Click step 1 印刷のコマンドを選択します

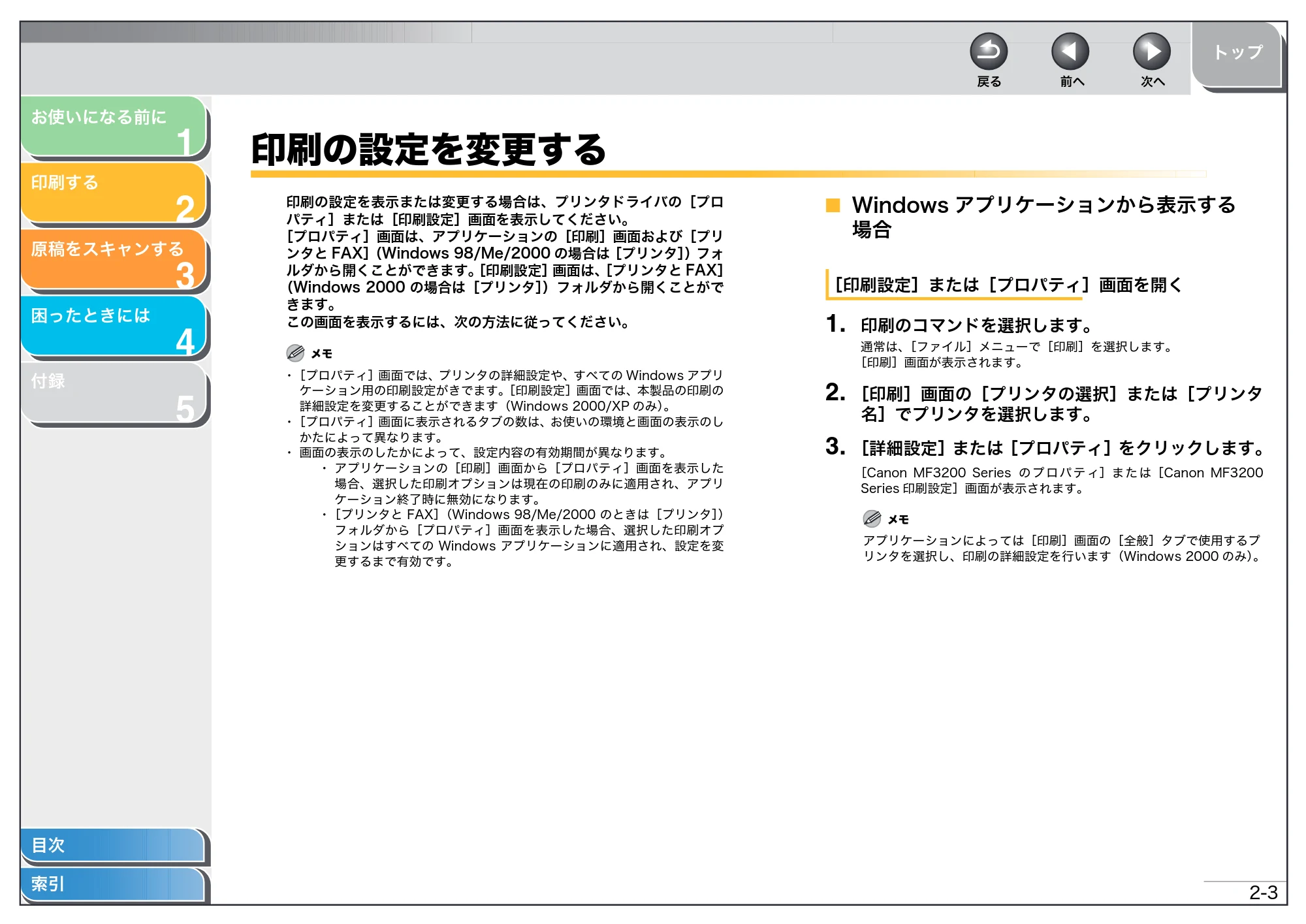[x=977, y=325]
